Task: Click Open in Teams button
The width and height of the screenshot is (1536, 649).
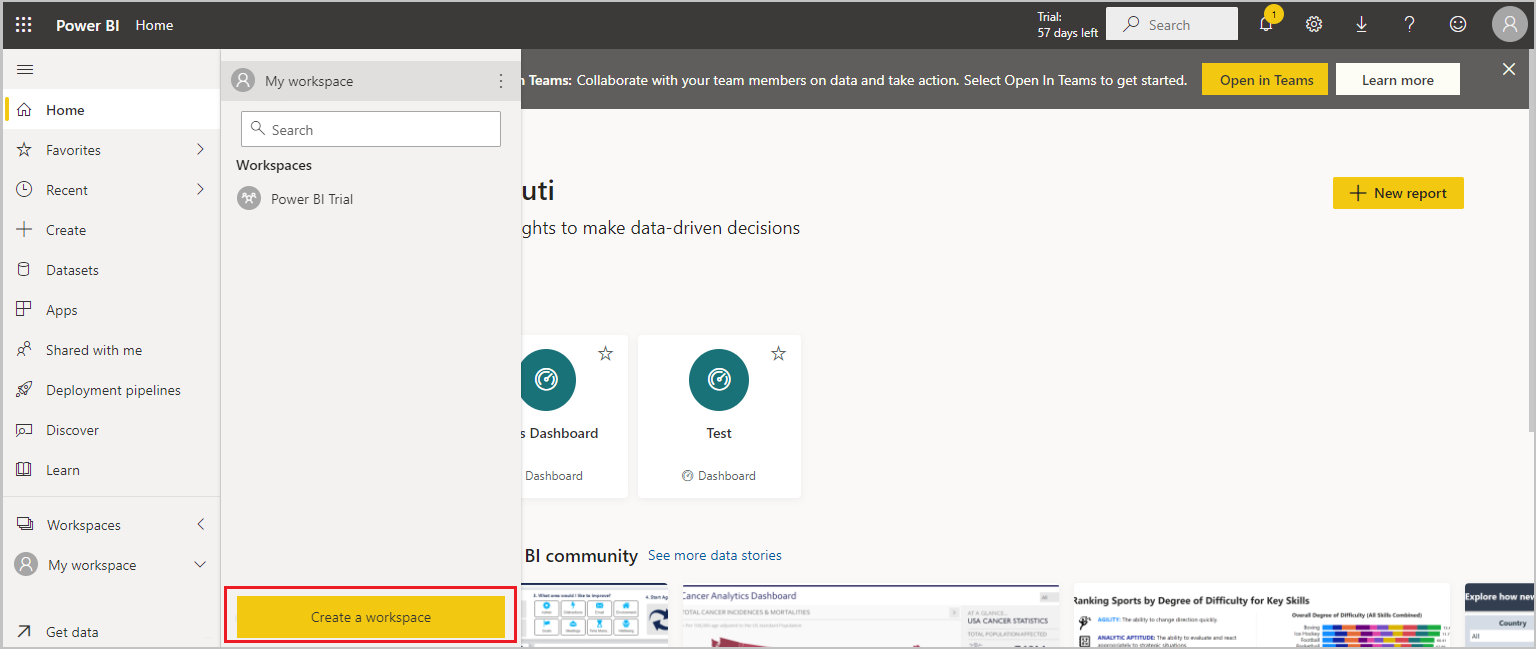Action: [1266, 80]
